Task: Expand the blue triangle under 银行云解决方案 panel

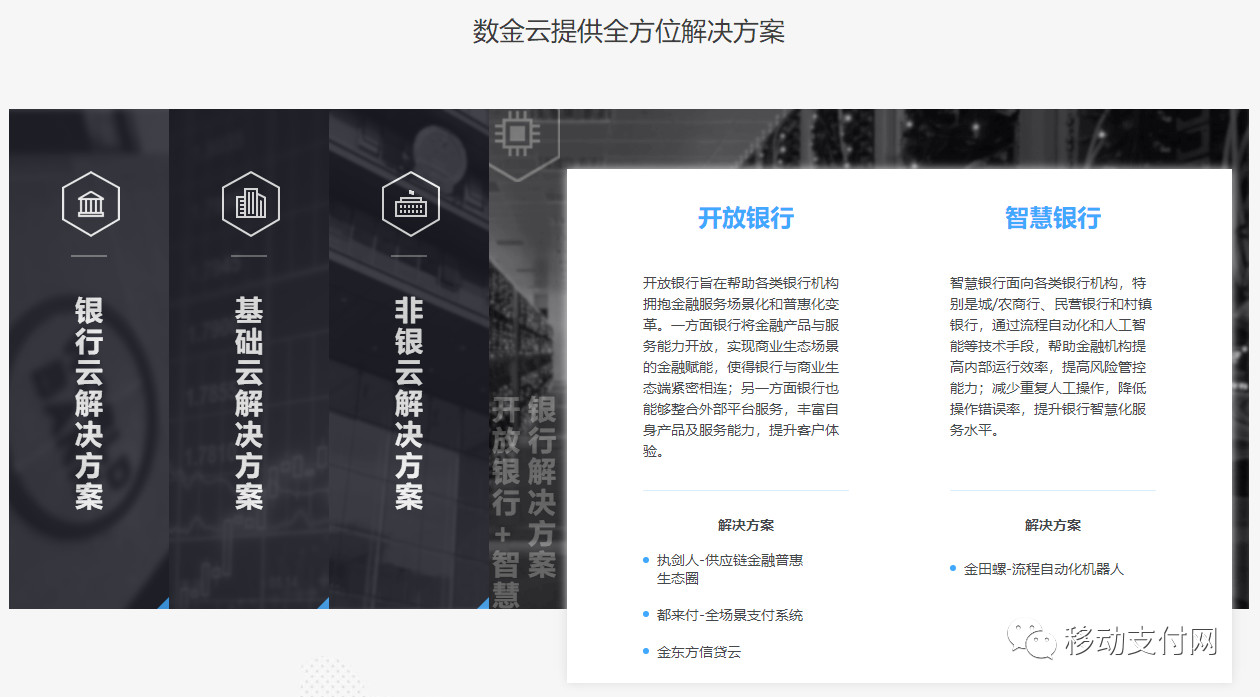Action: (x=162, y=603)
